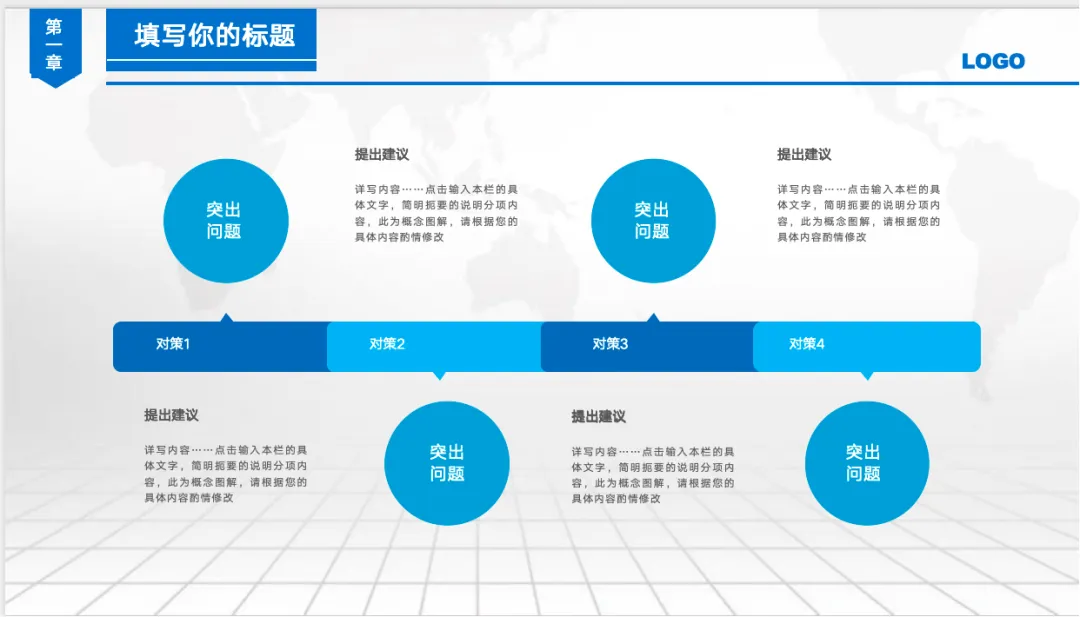Screen dimensions: 1080x617
Task: Select the 突出问题 circle above 对策3
Action: point(653,220)
